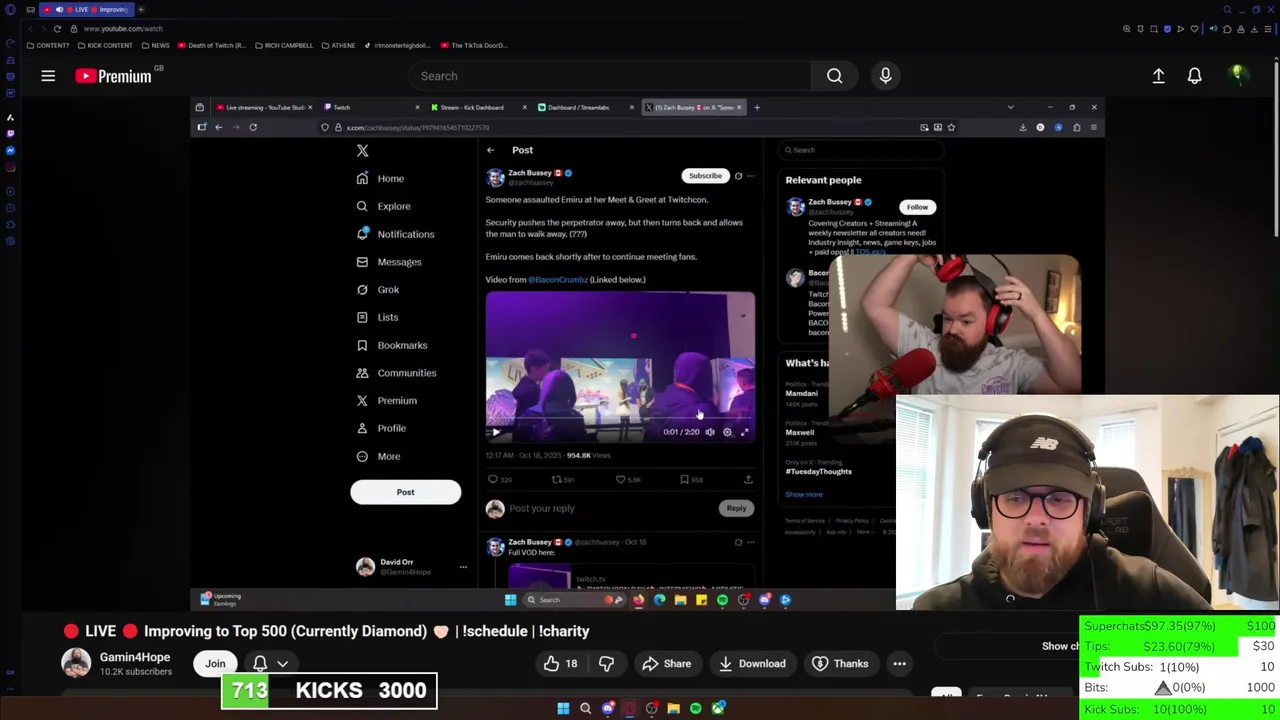Follow Zach Bussey in Relevant people
Image resolution: width=1280 pixels, height=720 pixels.
tap(917, 207)
